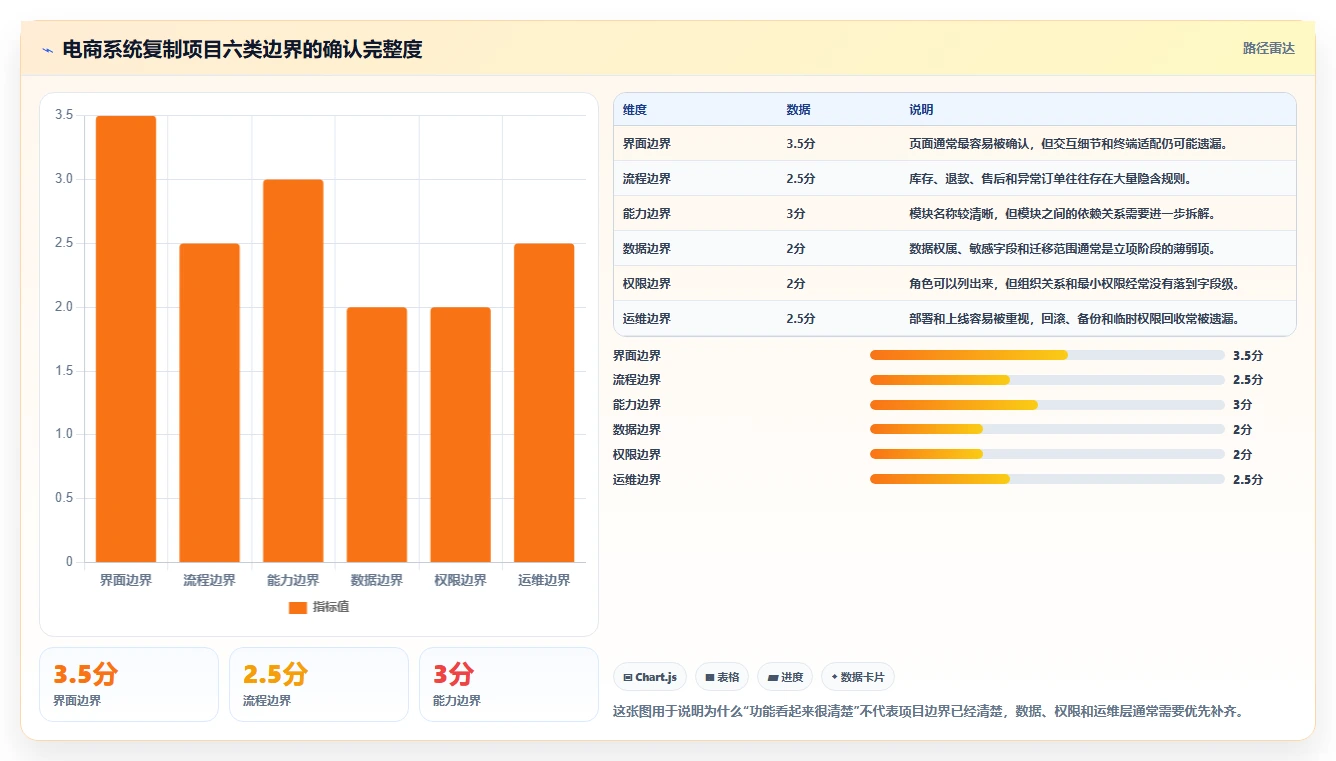Click the 运维边界 chart bar
Viewport: 1336px width, 761px height.
544,403
